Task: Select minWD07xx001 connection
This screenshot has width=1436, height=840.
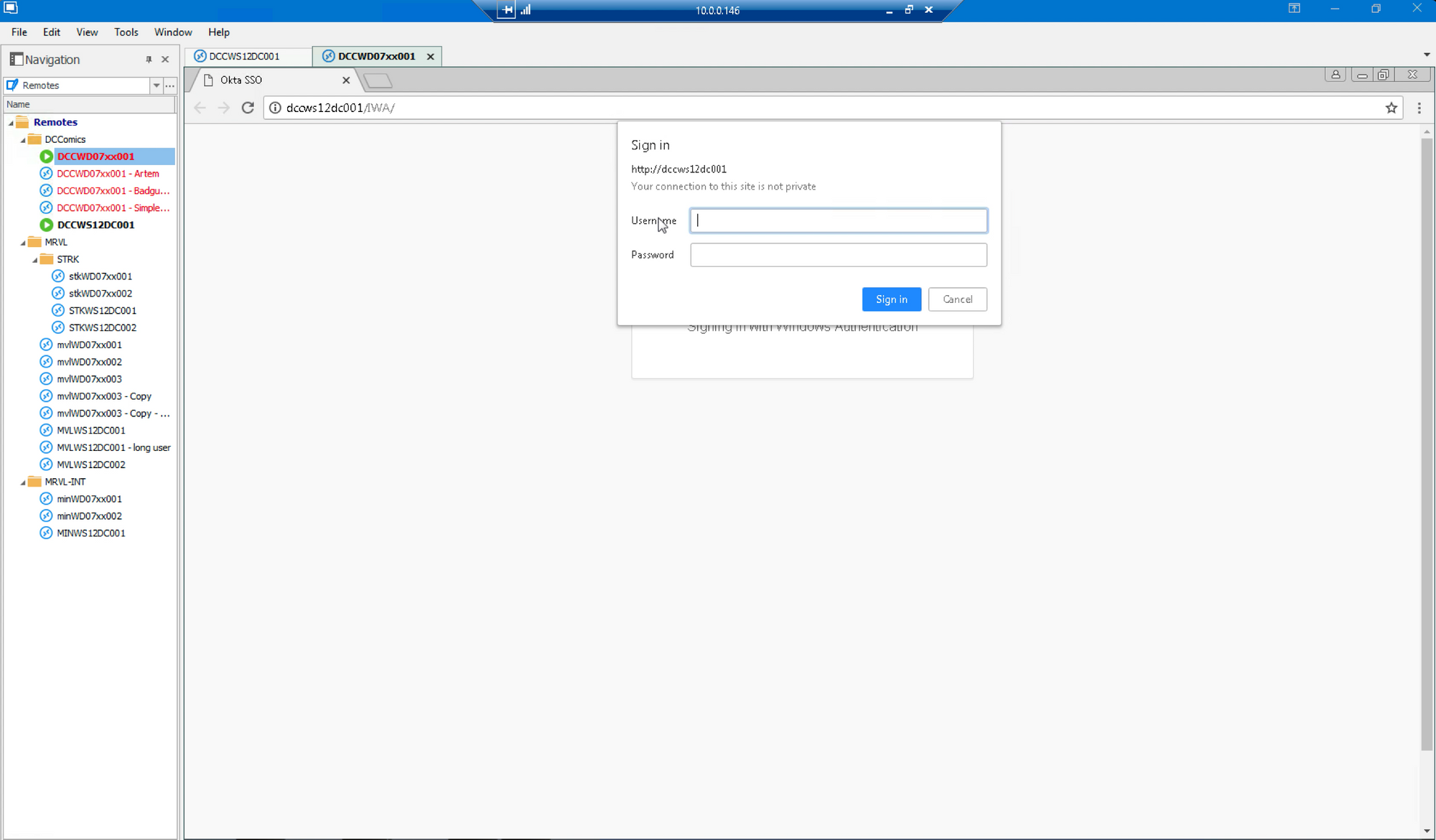Action: (90, 499)
